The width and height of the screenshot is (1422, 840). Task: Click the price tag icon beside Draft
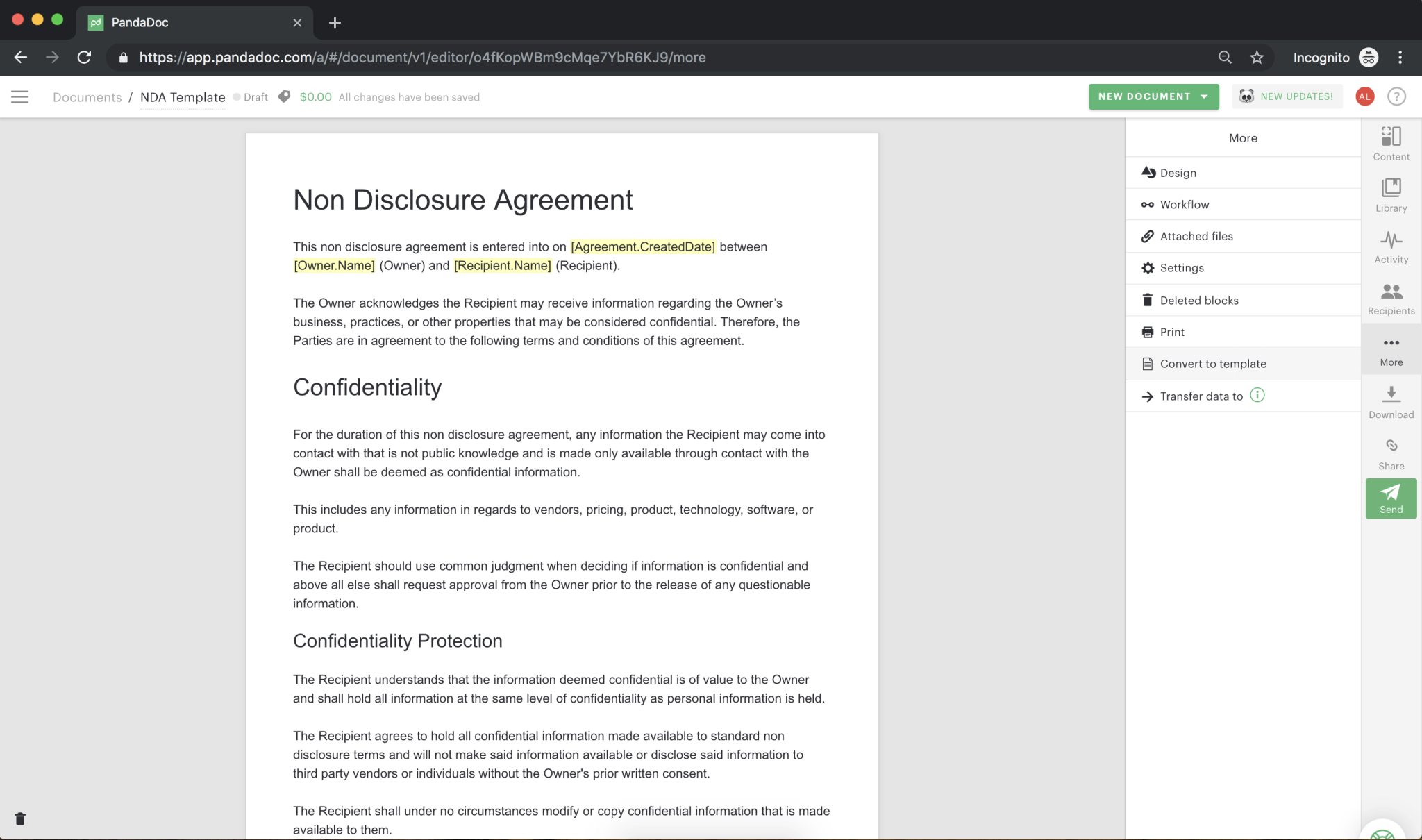click(x=284, y=96)
